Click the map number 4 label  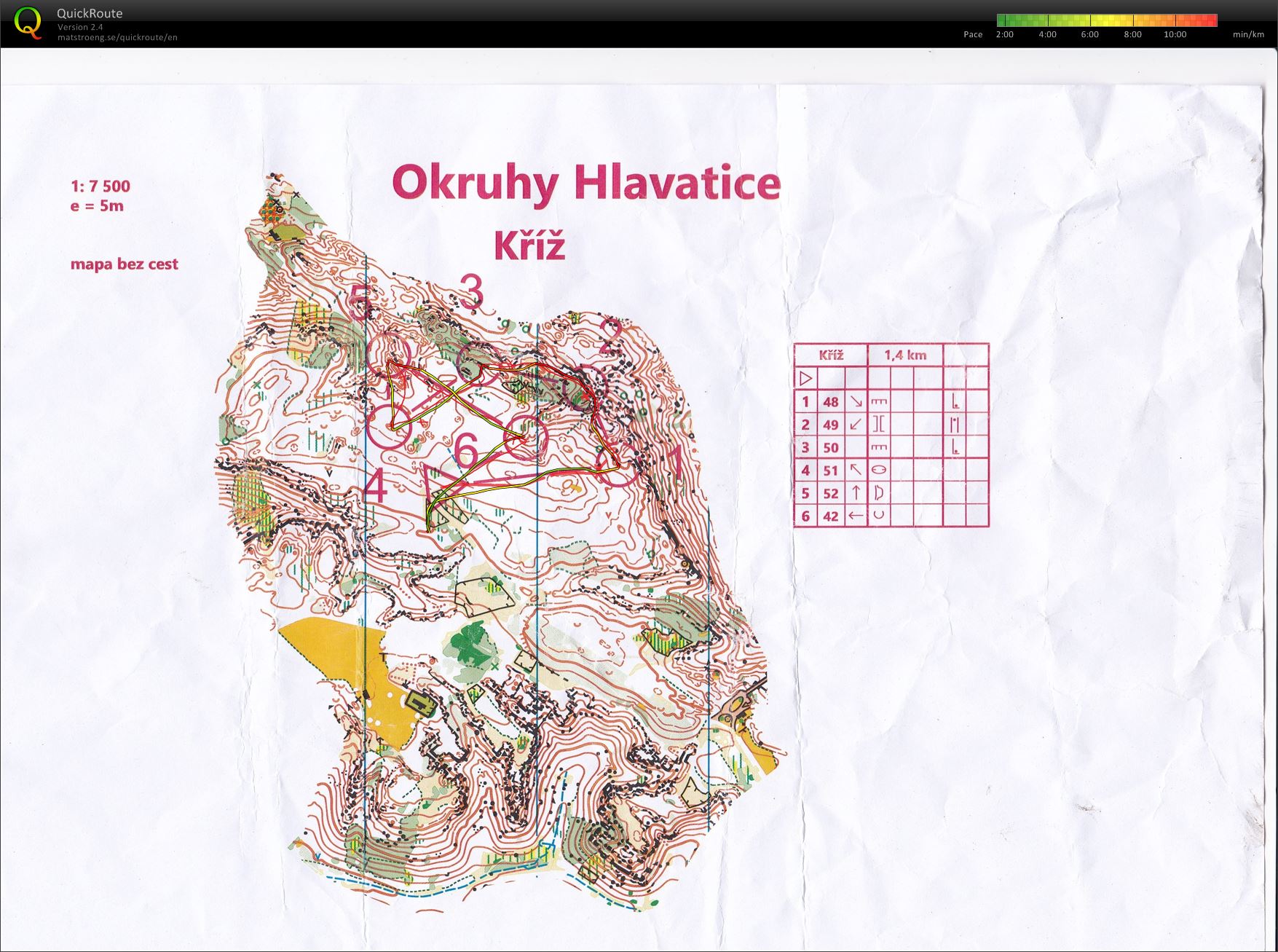click(375, 486)
